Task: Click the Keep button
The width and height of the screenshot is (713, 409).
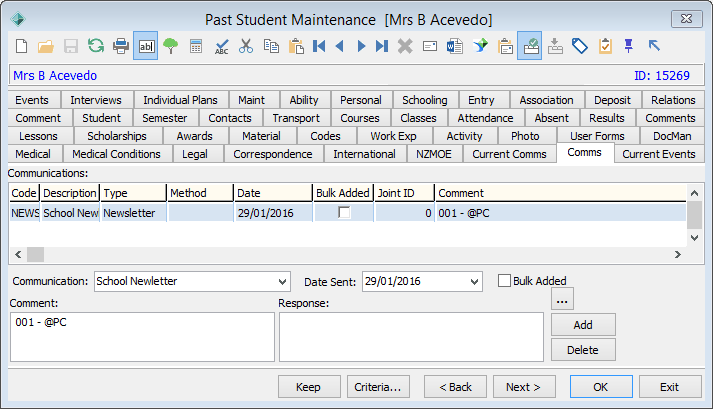Action: point(309,387)
